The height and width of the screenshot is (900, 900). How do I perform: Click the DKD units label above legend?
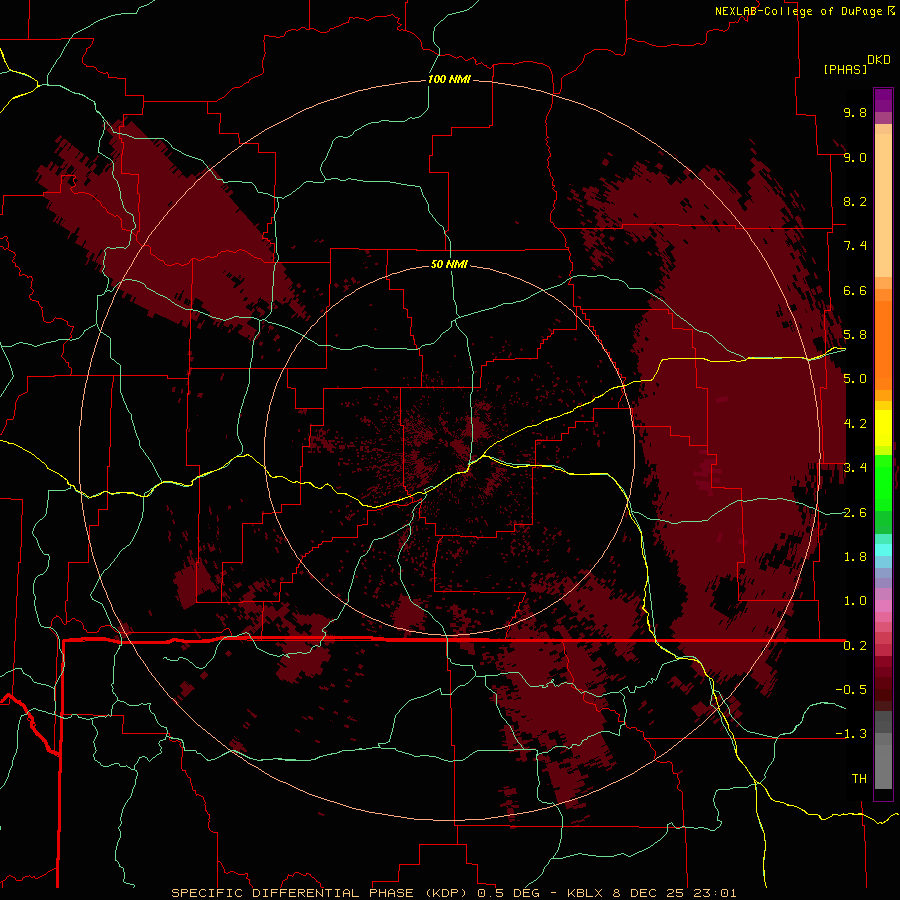pyautogui.click(x=879, y=60)
